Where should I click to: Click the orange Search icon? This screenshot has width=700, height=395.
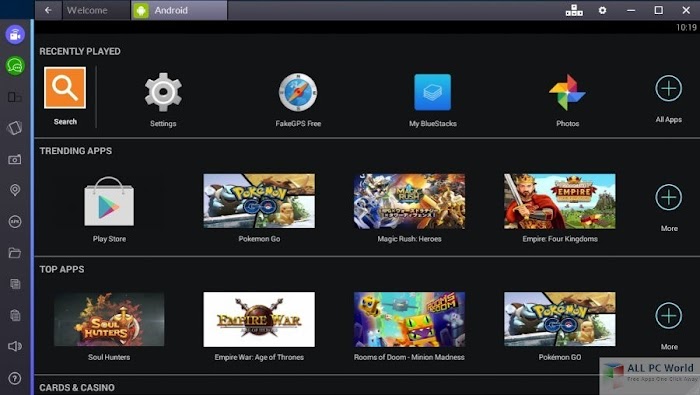click(x=65, y=88)
